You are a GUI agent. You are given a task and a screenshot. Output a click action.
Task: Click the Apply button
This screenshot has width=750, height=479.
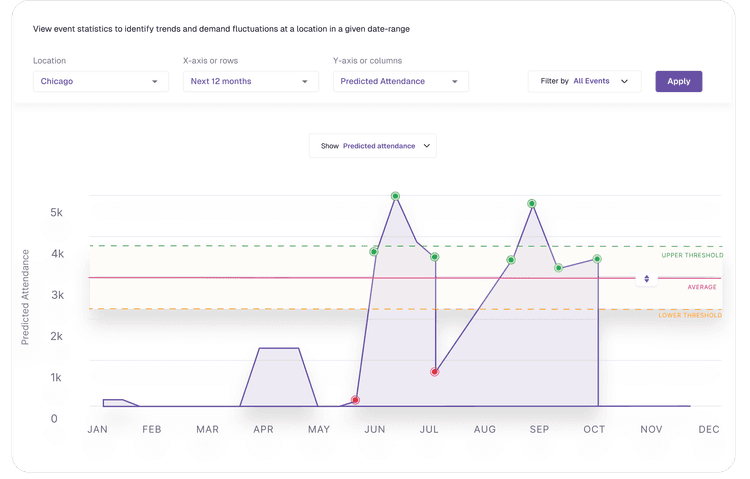pyautogui.click(x=678, y=81)
